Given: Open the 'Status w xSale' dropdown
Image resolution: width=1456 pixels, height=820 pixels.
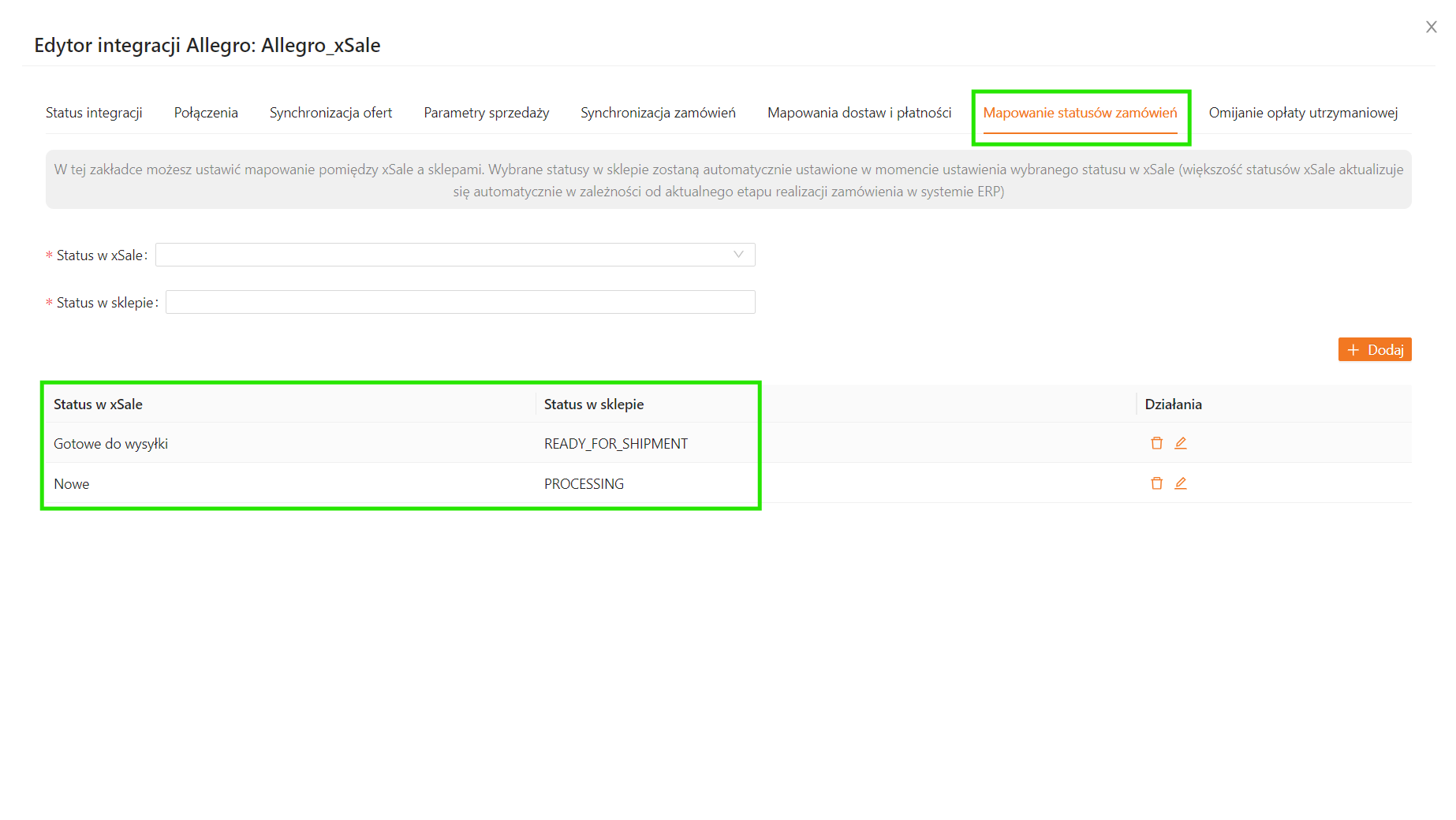Looking at the screenshot, I should [x=455, y=255].
